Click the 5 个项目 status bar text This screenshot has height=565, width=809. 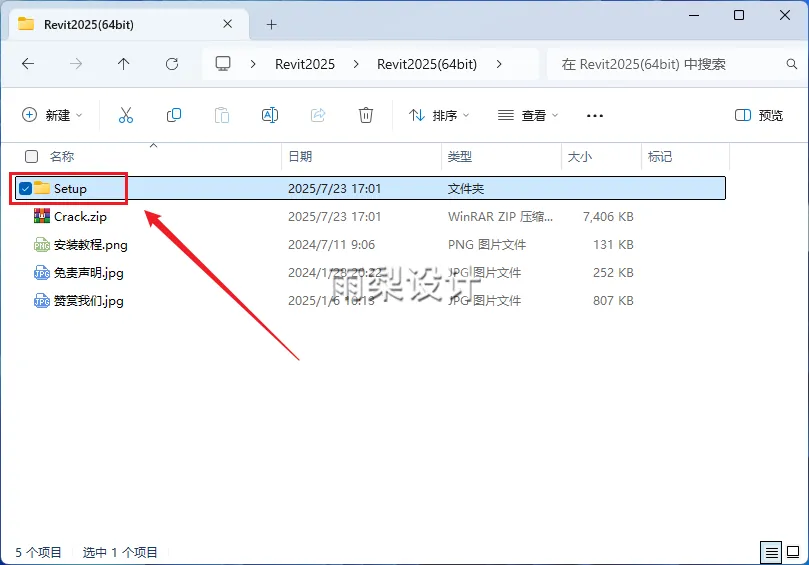38,553
